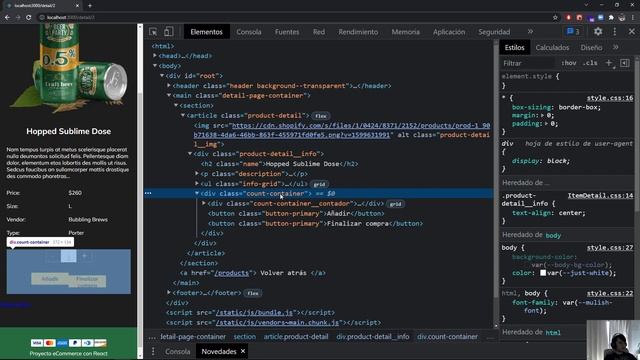
Task: Select the Añadir button DOM row
Action: (x=296, y=213)
